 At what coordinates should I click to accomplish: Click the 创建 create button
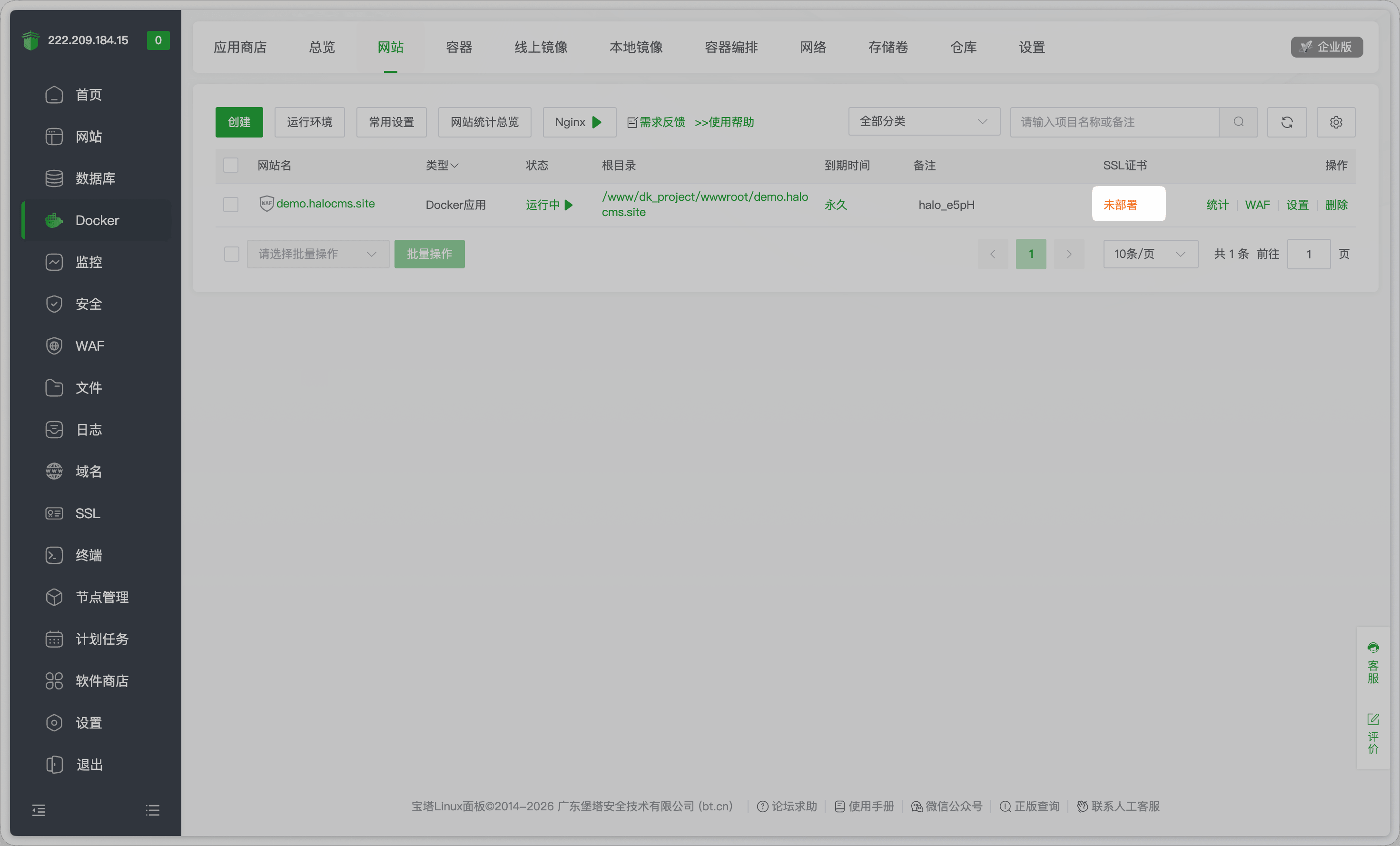tap(239, 122)
